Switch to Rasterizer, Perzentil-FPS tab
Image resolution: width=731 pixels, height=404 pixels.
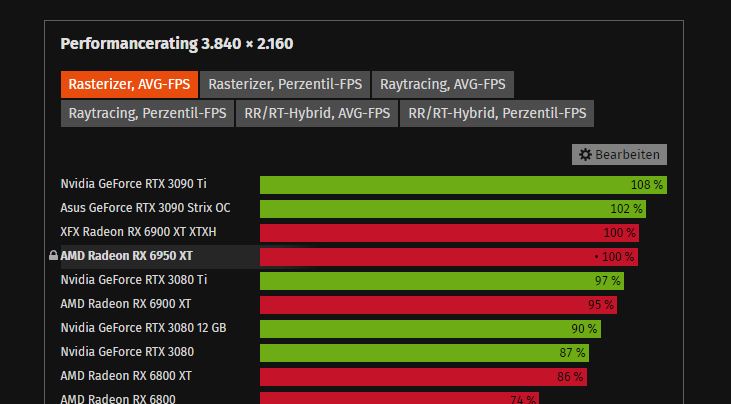285,84
